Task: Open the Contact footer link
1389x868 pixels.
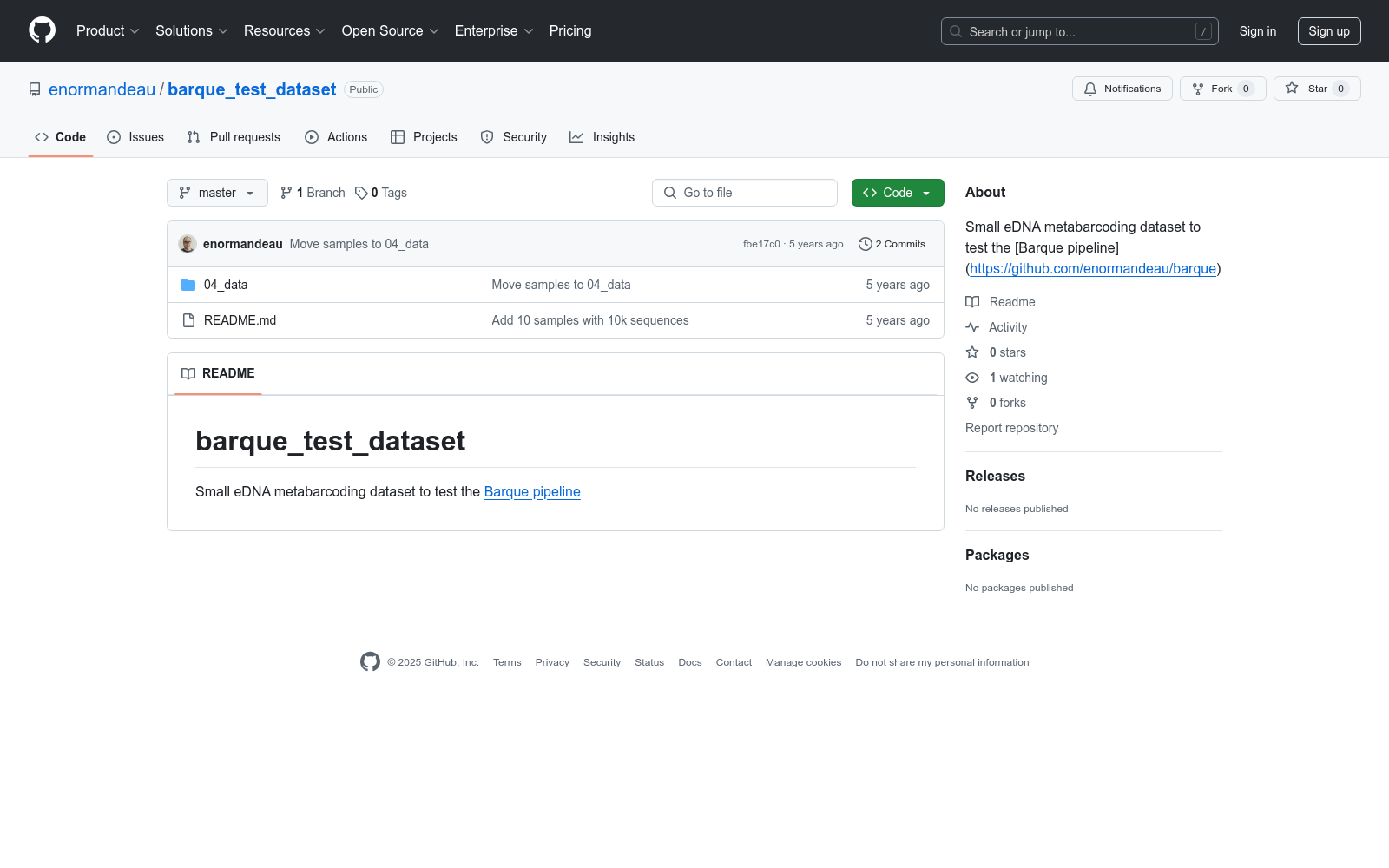Action: 734,662
